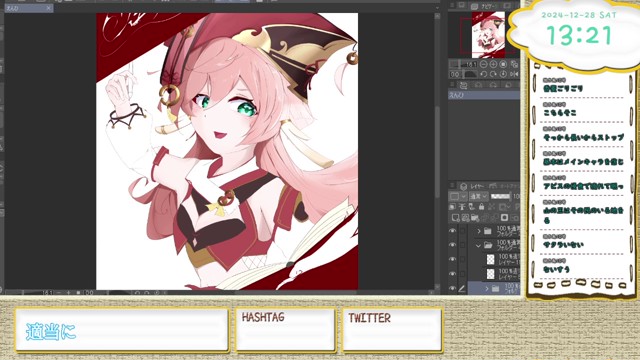Click the new raster layer icon
The height and width of the screenshot is (360, 640).
[x=456, y=218]
